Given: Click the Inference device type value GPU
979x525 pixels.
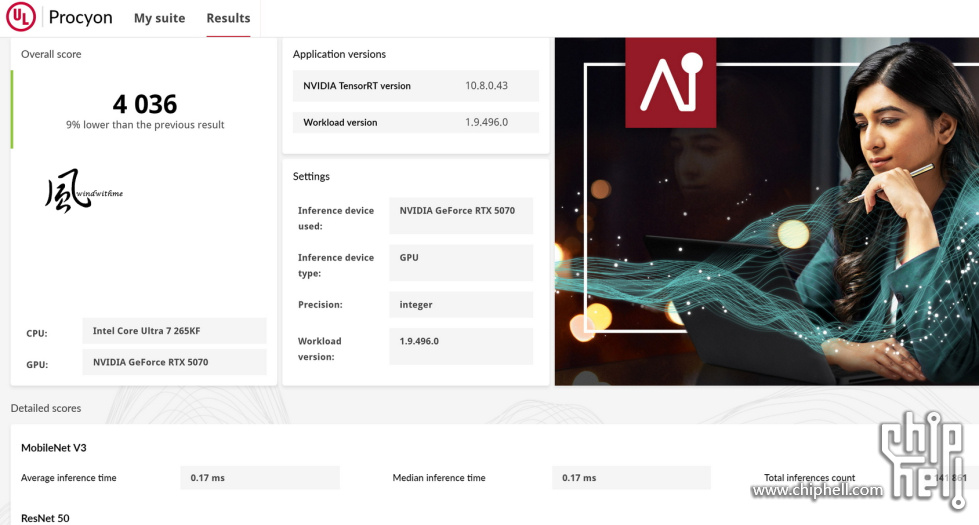Looking at the screenshot, I should click(x=461, y=263).
